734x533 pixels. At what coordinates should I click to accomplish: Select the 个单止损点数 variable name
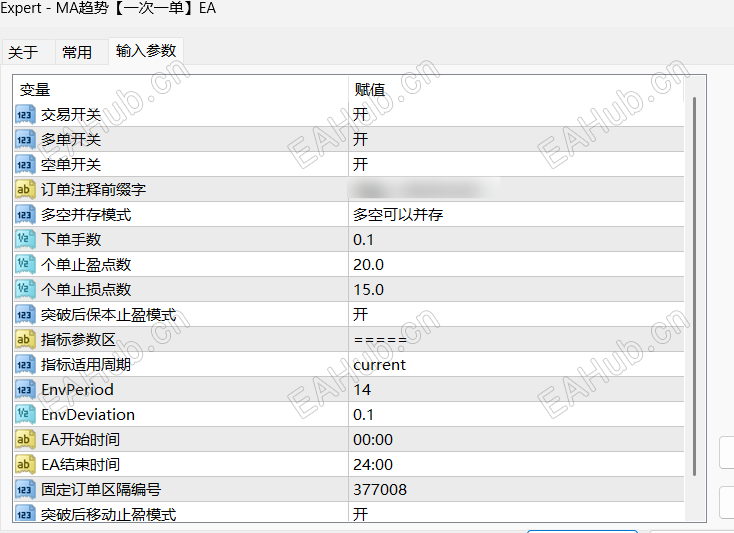coord(86,290)
